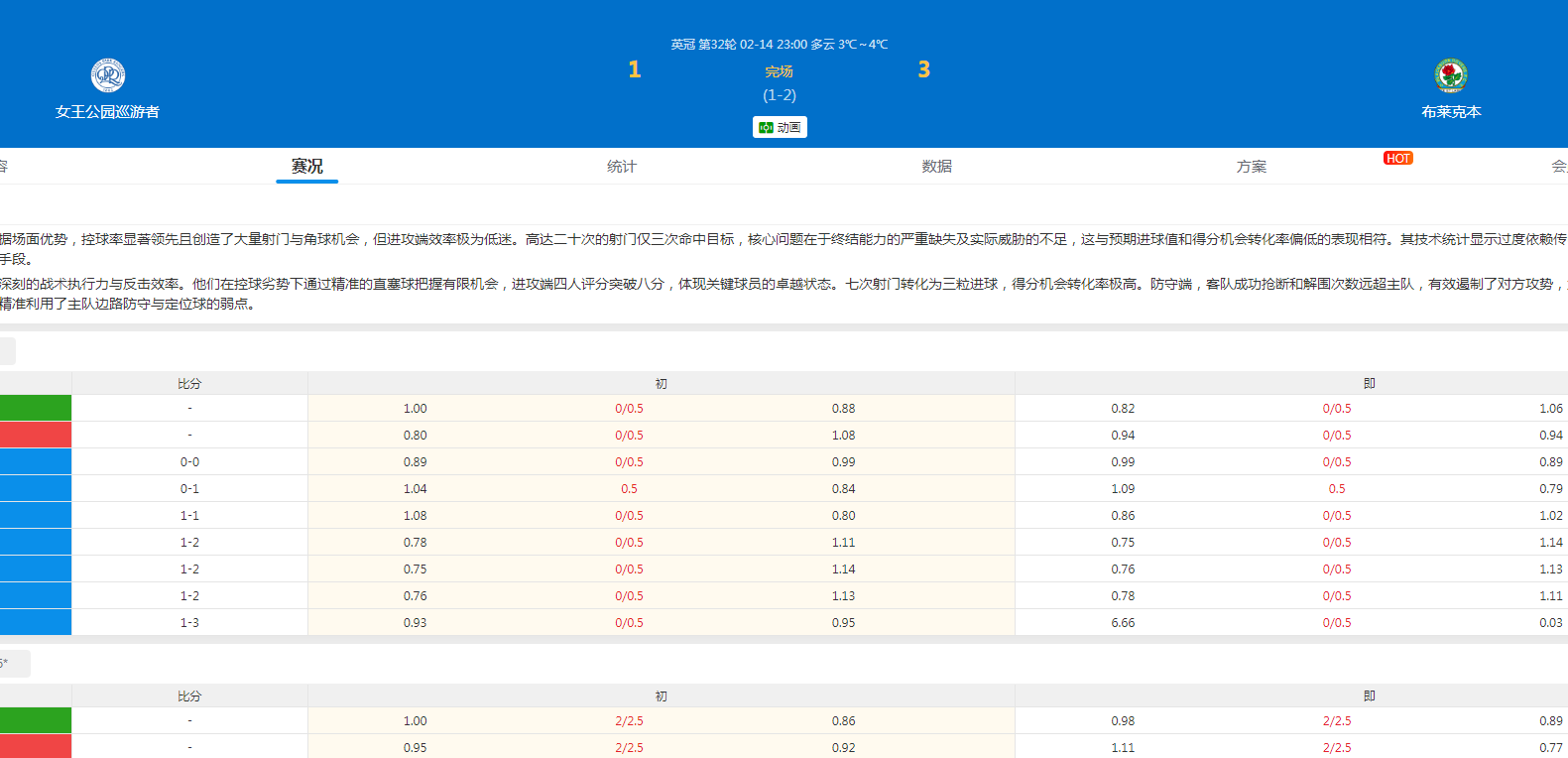1568x758 pixels.
Task: Open the 动画 live animation button
Action: click(780, 127)
